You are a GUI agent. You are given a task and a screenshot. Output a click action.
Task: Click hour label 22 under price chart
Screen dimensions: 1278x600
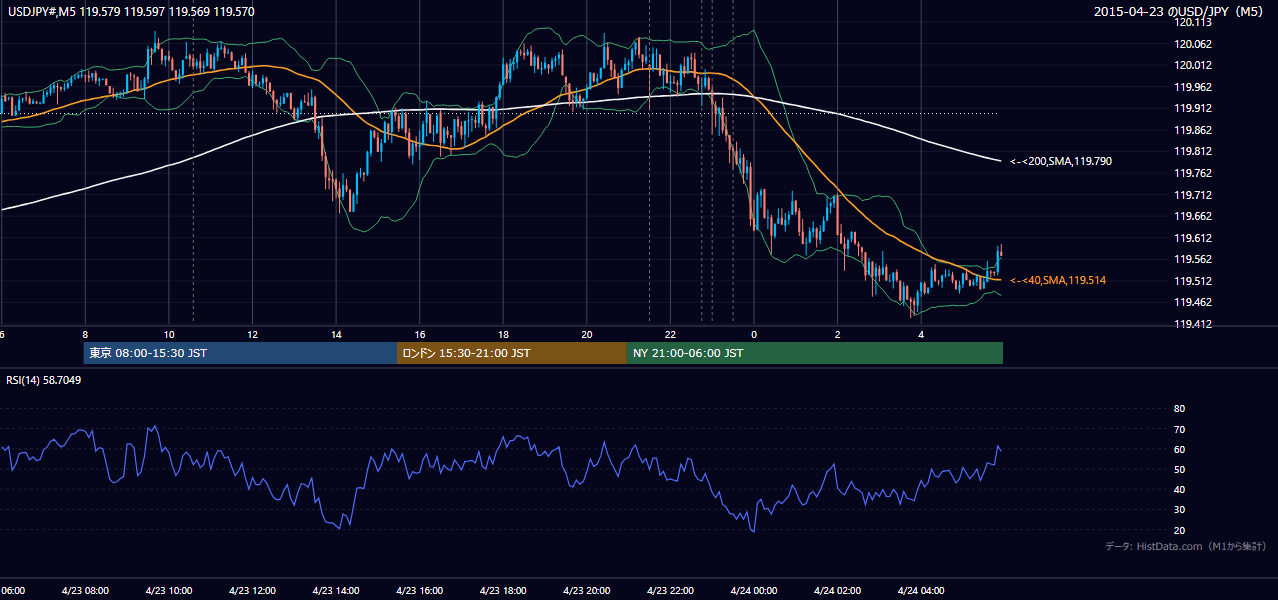coord(670,335)
